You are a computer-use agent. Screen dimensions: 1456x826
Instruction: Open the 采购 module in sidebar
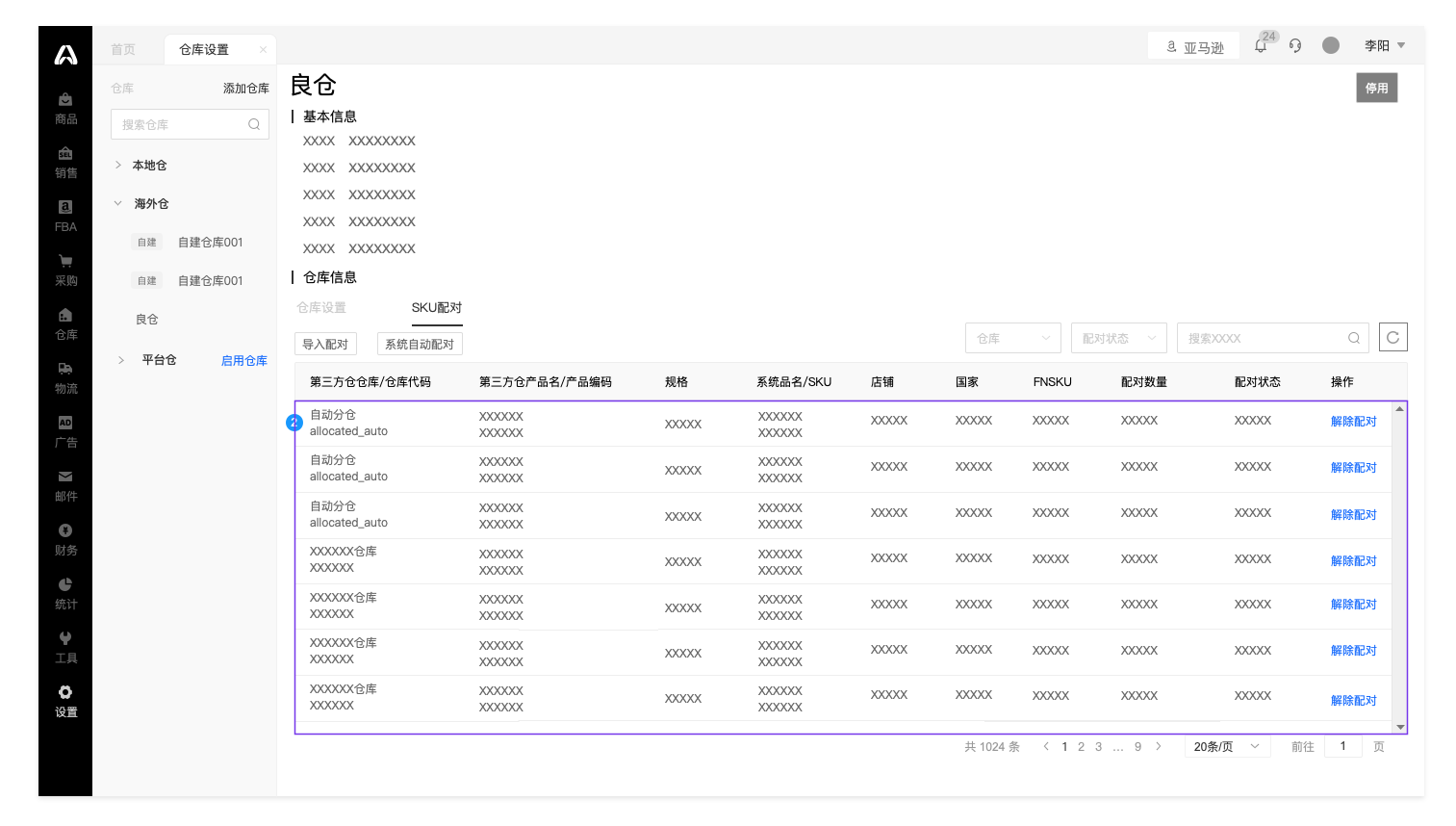click(x=65, y=271)
